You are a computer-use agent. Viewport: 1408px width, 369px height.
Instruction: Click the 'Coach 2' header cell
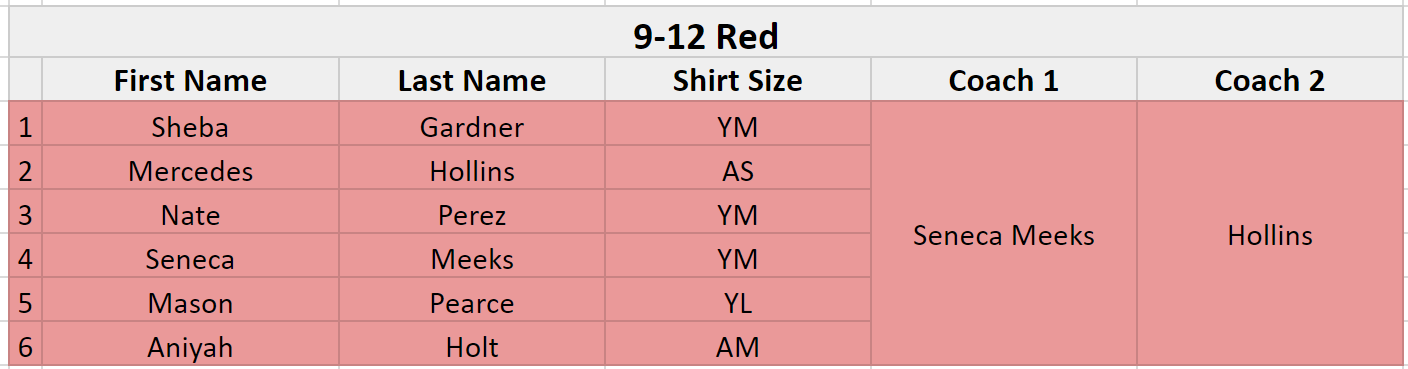pos(1270,80)
